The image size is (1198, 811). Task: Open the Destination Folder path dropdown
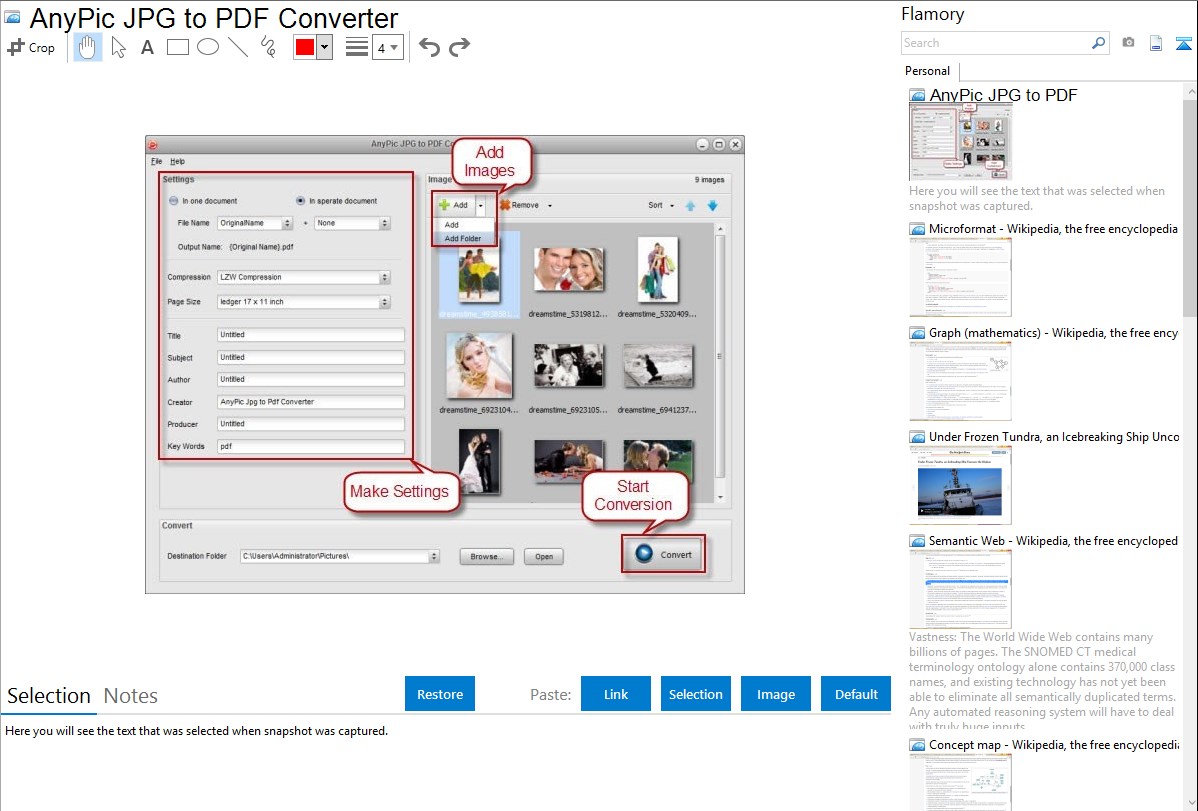click(x=434, y=556)
